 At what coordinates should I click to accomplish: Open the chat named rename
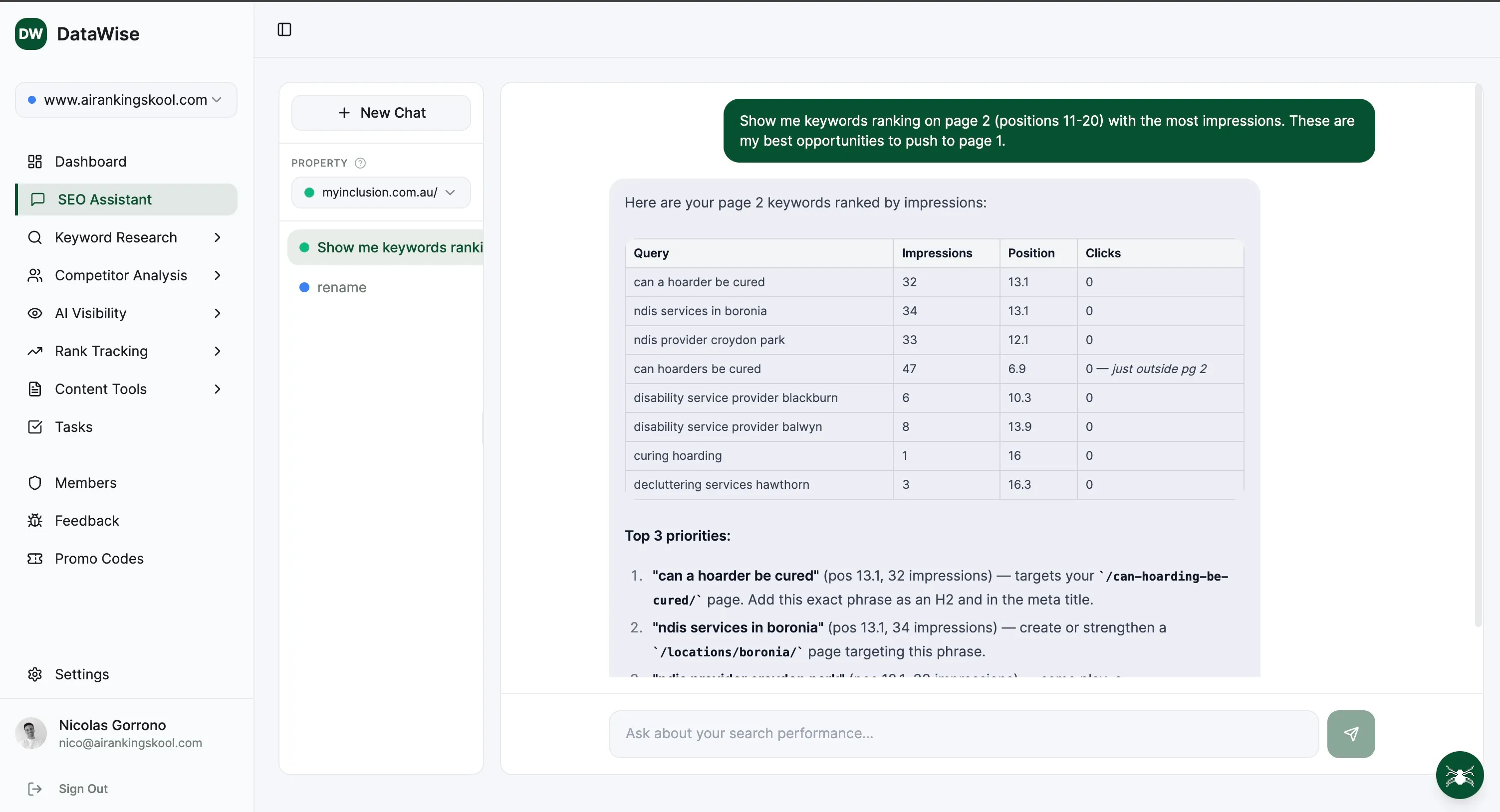342,287
